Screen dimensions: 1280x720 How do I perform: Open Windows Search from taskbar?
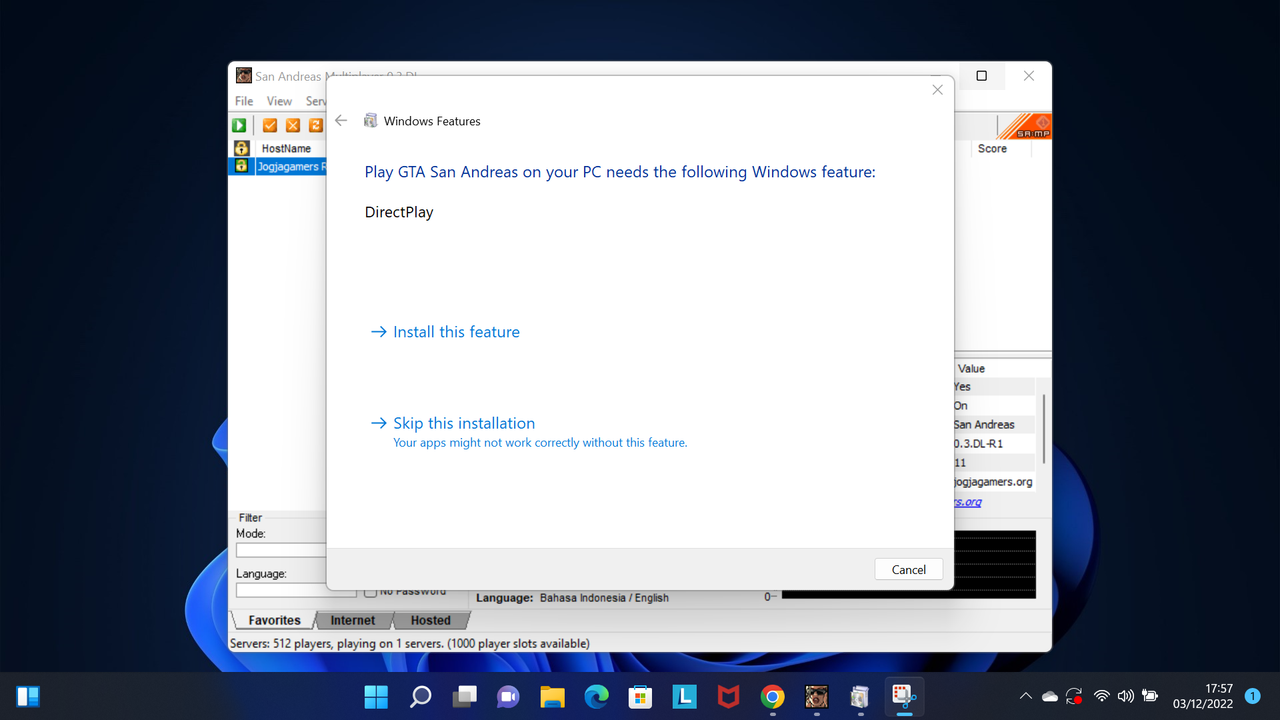[x=420, y=696]
